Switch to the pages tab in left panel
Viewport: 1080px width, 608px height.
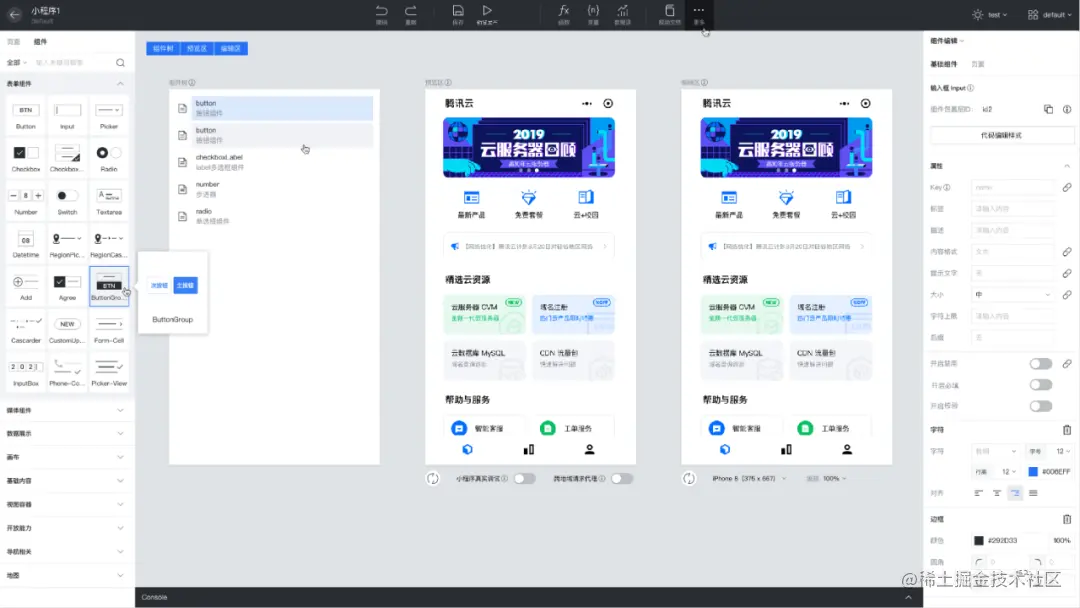click(14, 42)
